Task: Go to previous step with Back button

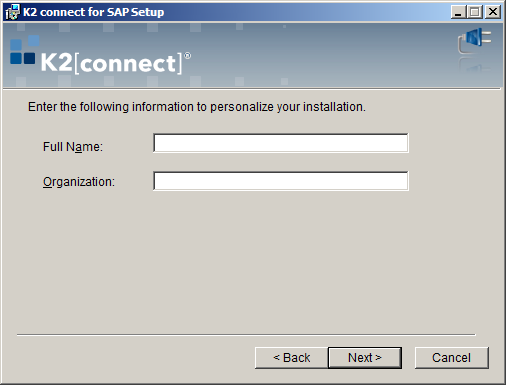Action: tap(291, 358)
